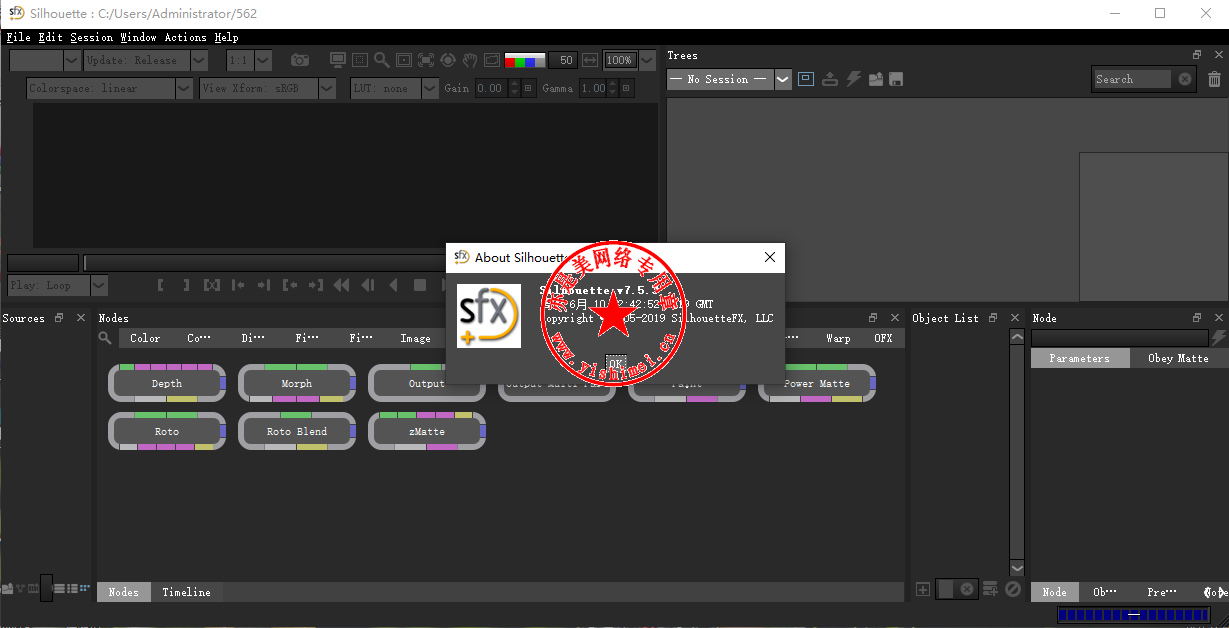1229x628 pixels.
Task: Open the unlabeled dropdown left of Update: Release
Action: coord(45,60)
